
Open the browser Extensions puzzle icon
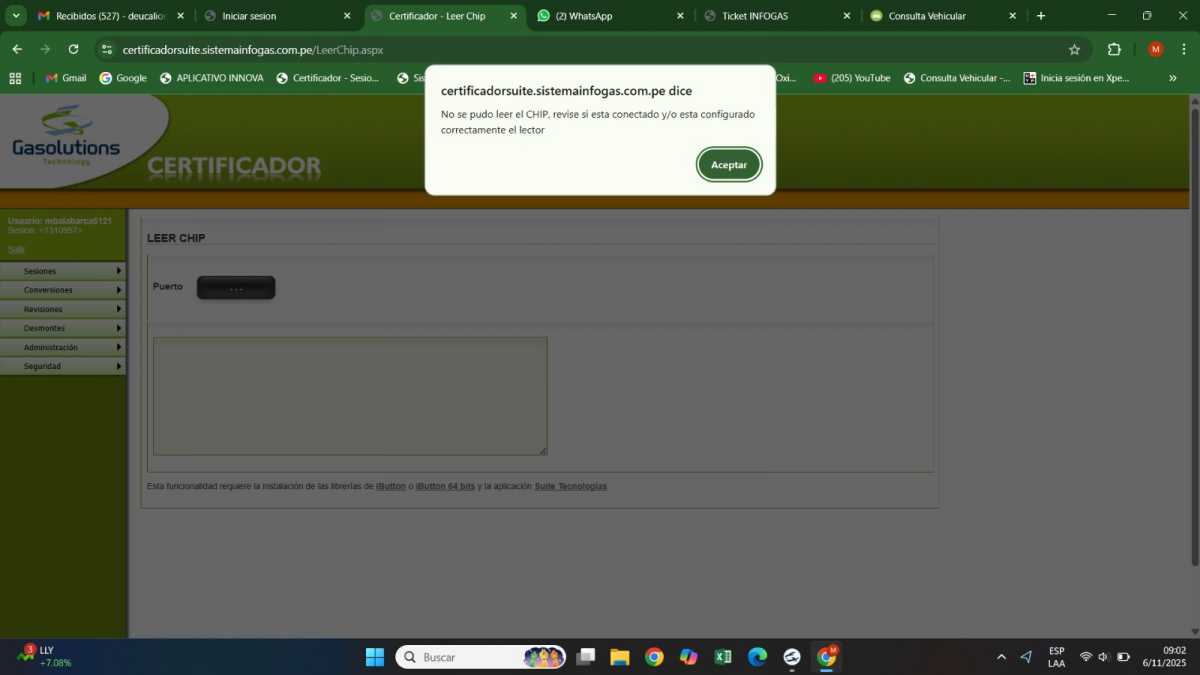(1114, 49)
